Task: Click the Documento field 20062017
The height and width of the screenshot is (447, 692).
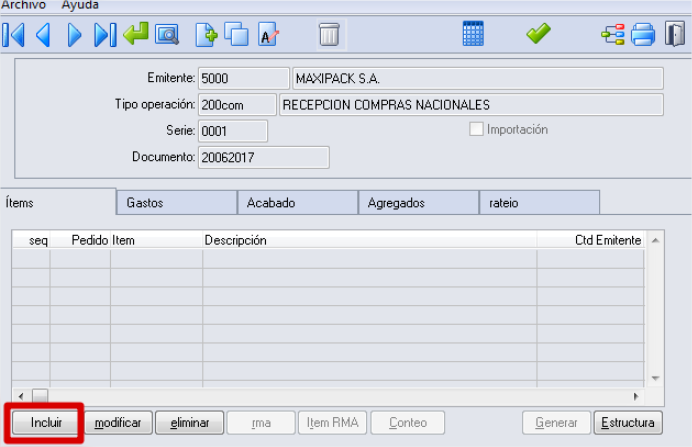Action: 263,158
